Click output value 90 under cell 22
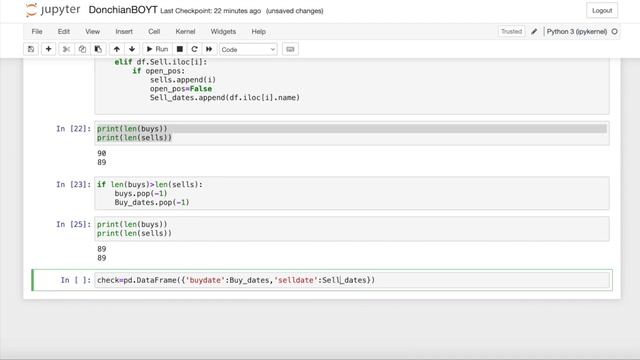The width and height of the screenshot is (640, 360). [x=102, y=153]
